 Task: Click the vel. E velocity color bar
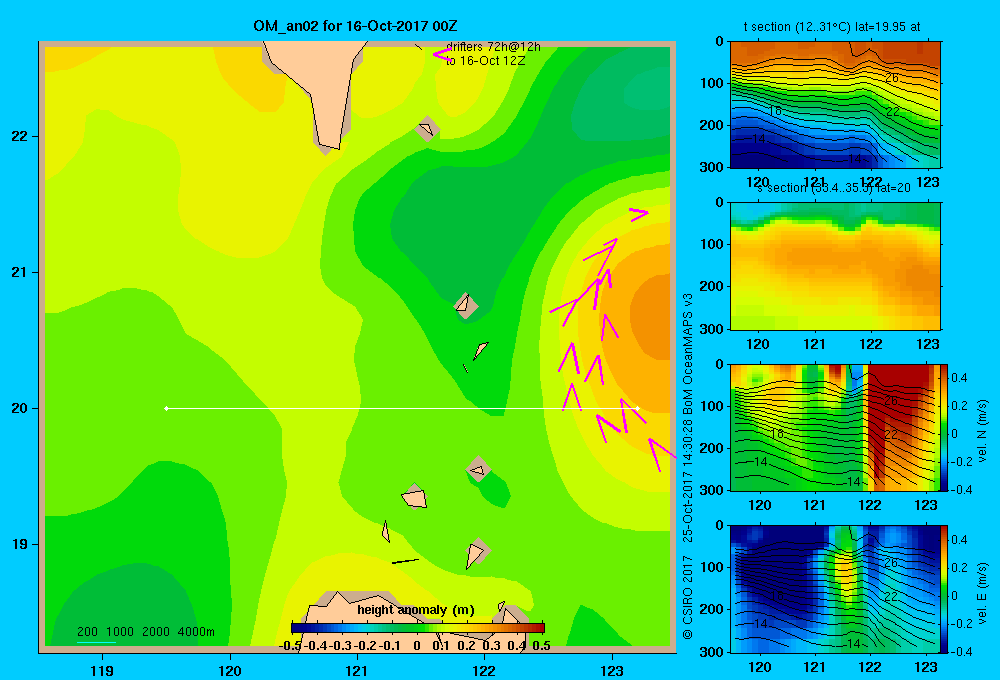(x=945, y=589)
